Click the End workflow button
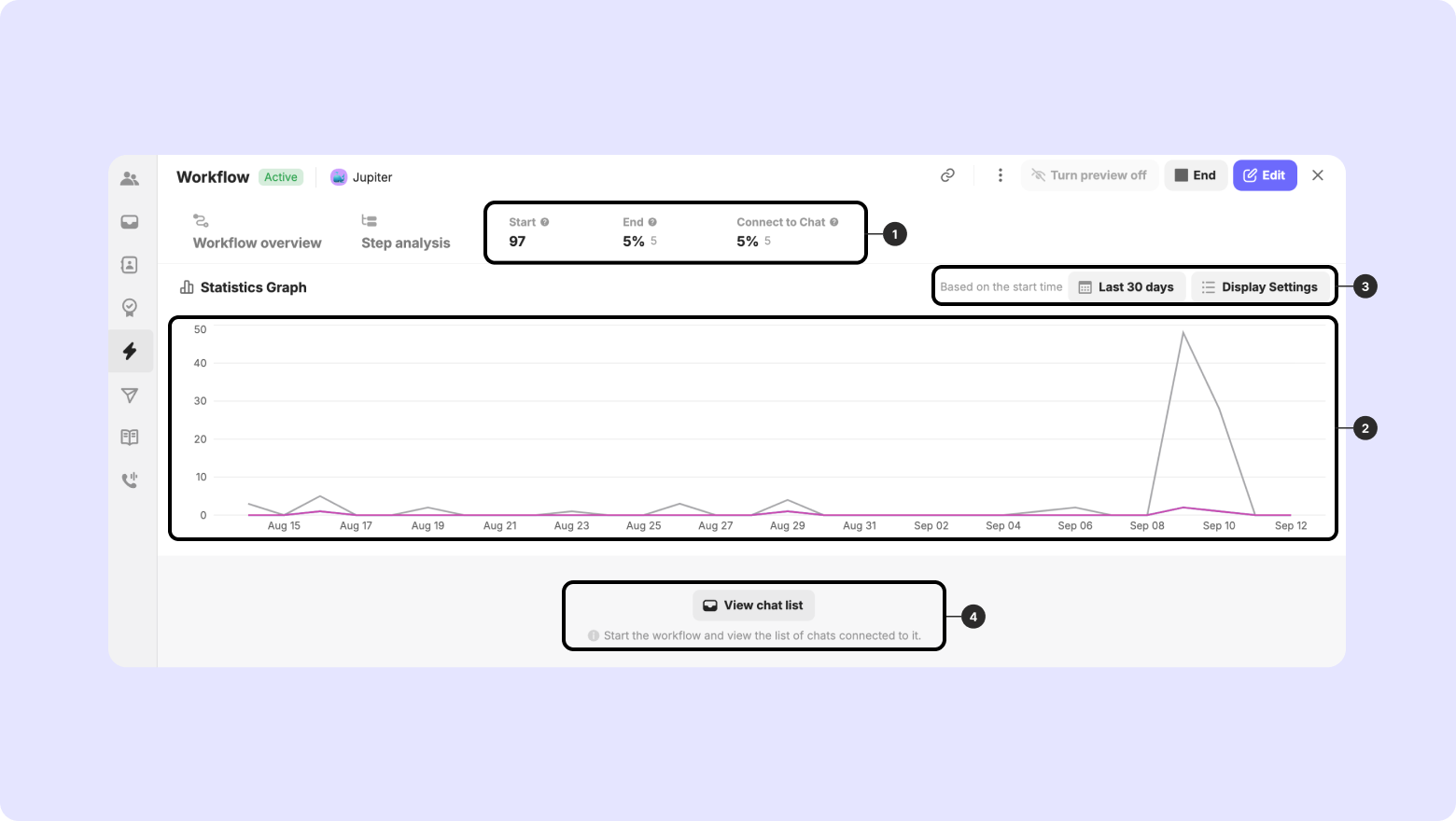 point(1195,175)
